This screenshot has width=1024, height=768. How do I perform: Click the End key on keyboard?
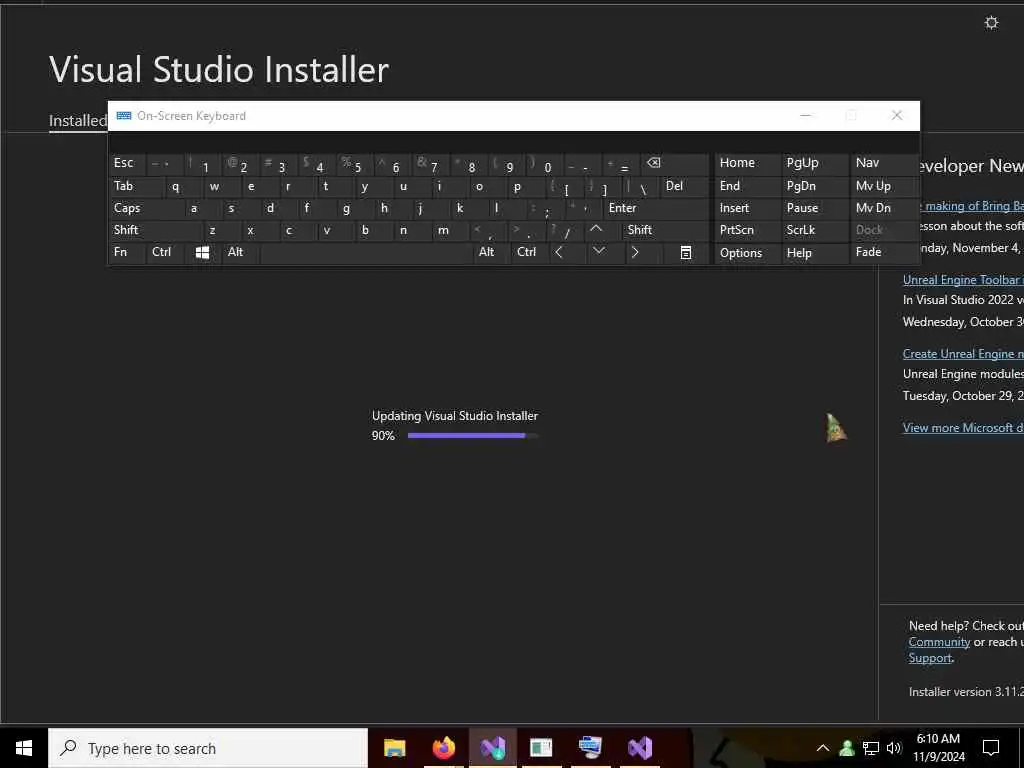[746, 186]
